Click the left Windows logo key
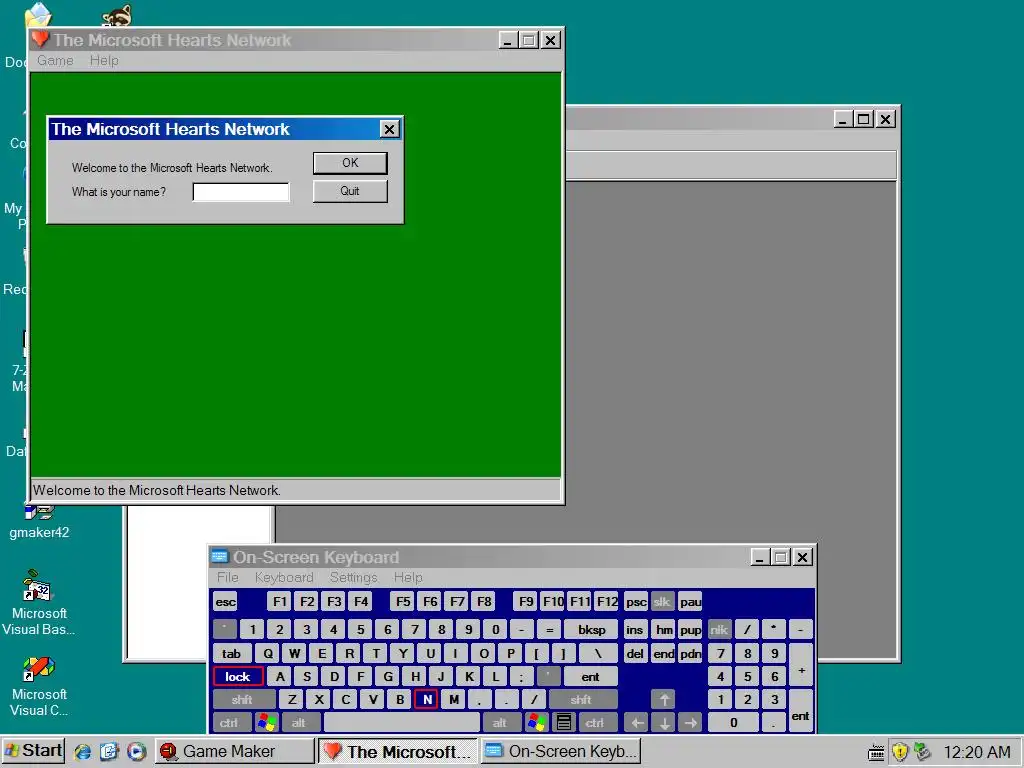 click(266, 723)
